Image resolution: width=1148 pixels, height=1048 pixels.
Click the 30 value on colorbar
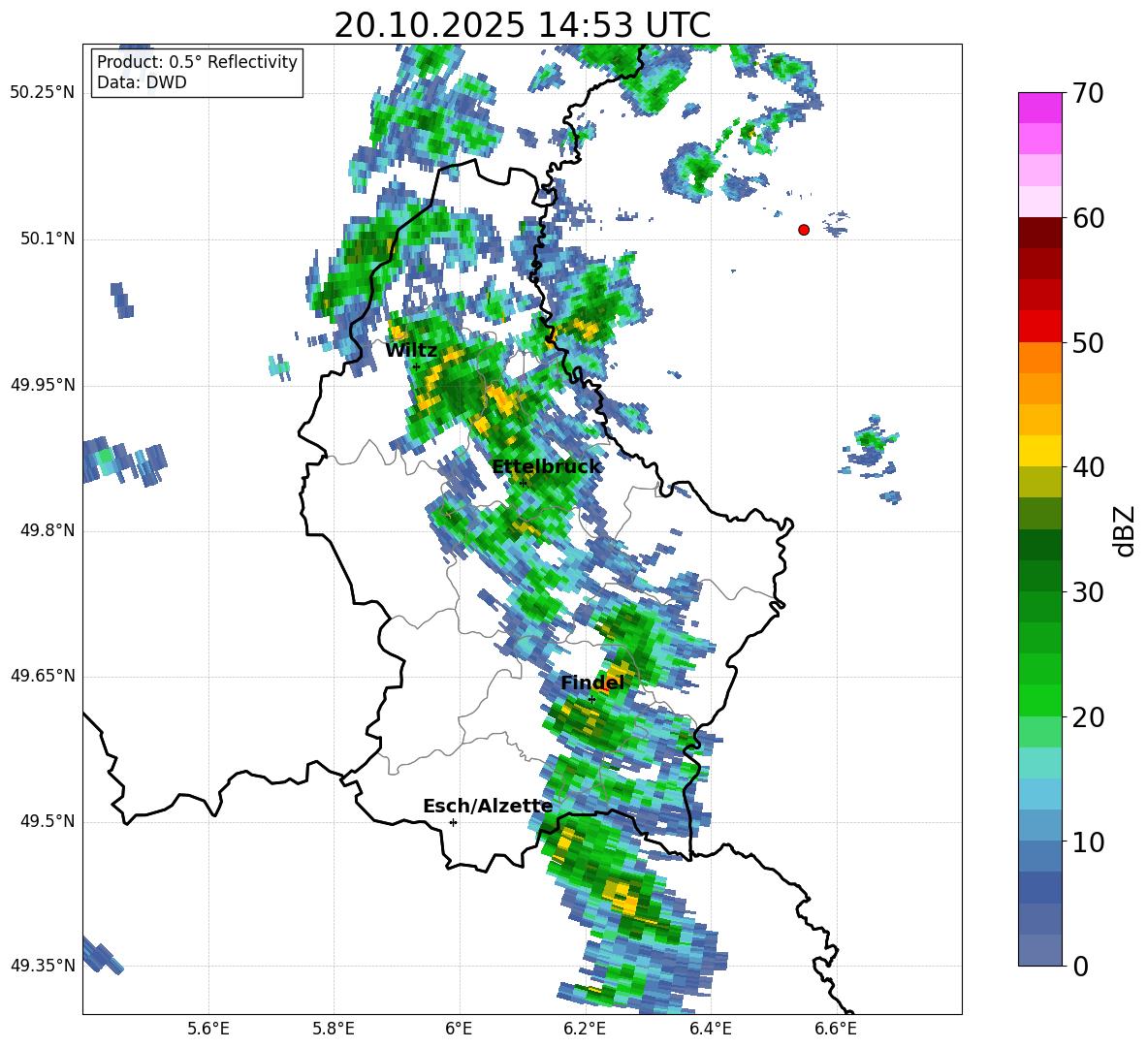click(x=1088, y=592)
